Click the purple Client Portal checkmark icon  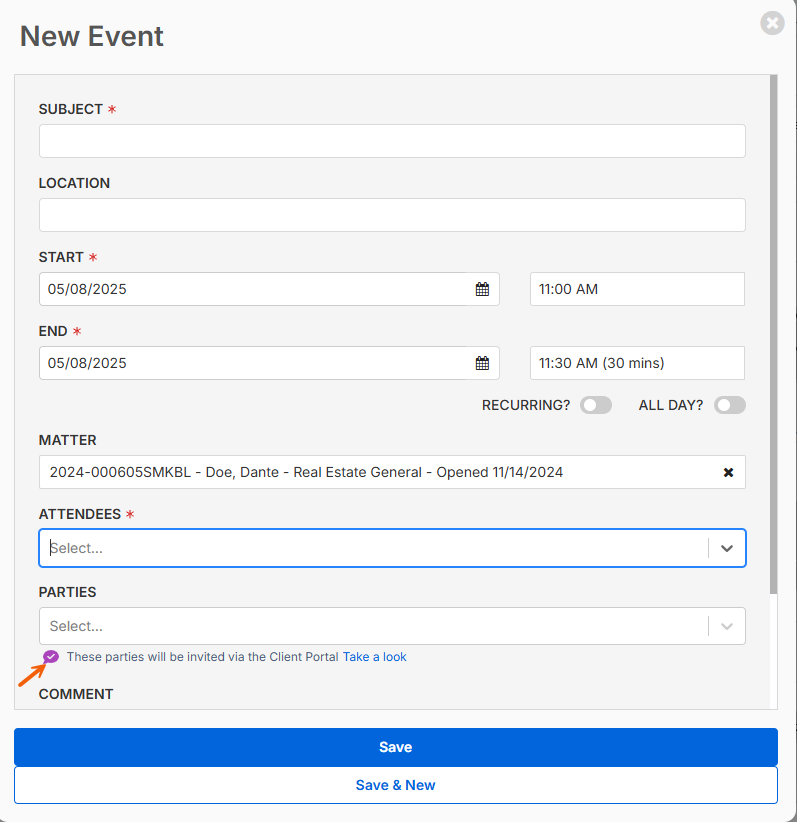(51, 656)
